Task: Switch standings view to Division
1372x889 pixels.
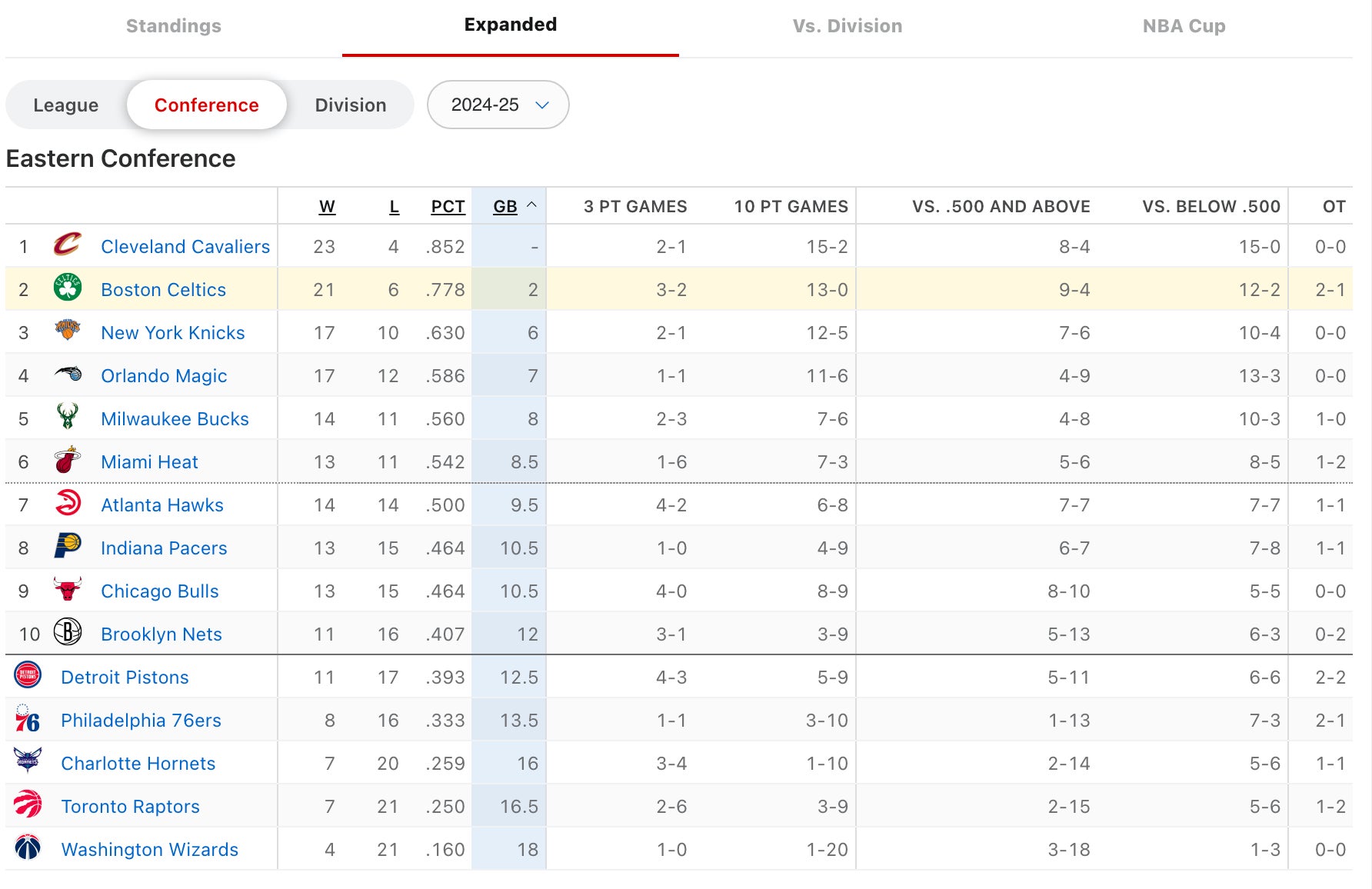Action: (351, 105)
